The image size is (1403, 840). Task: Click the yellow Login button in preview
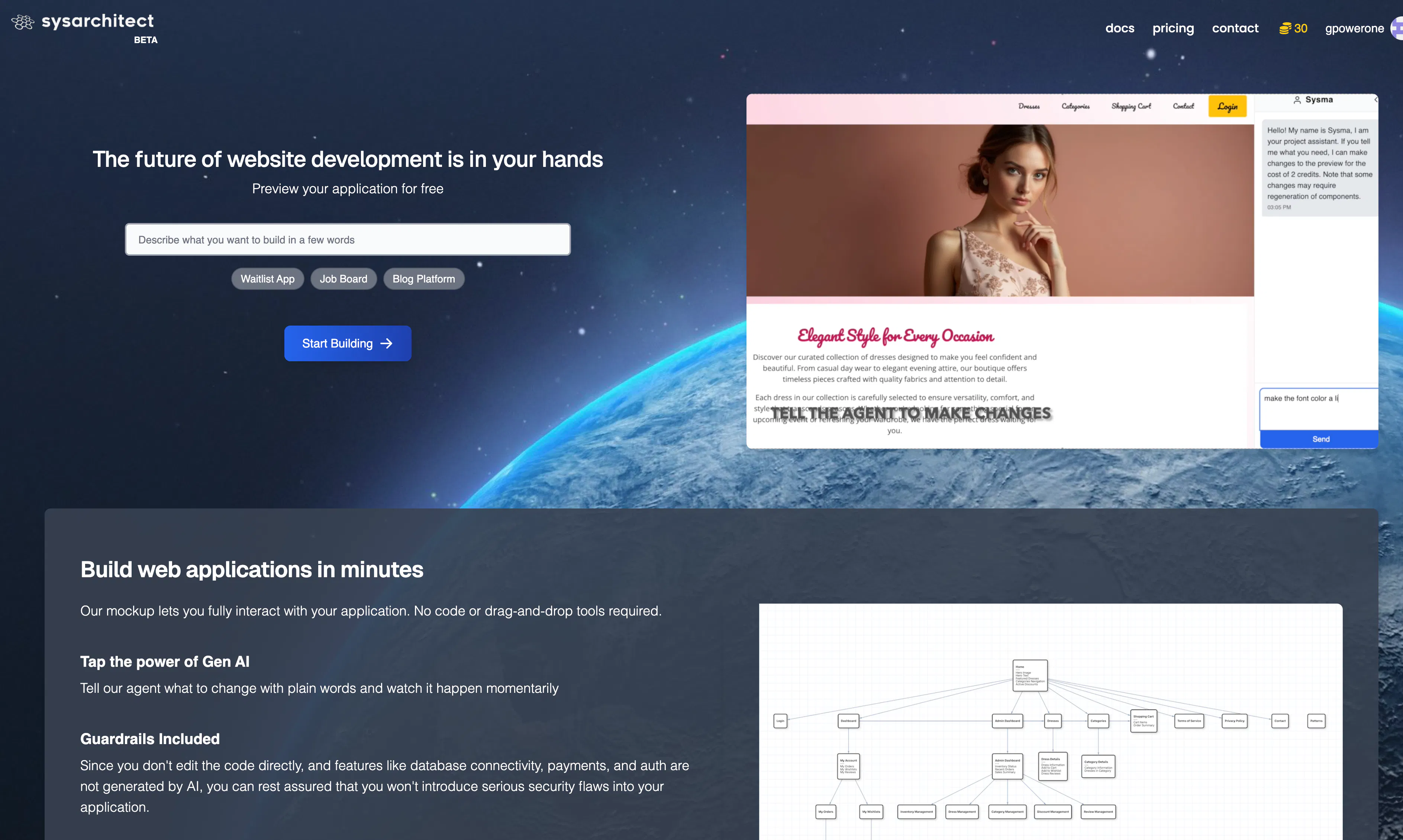click(1227, 106)
